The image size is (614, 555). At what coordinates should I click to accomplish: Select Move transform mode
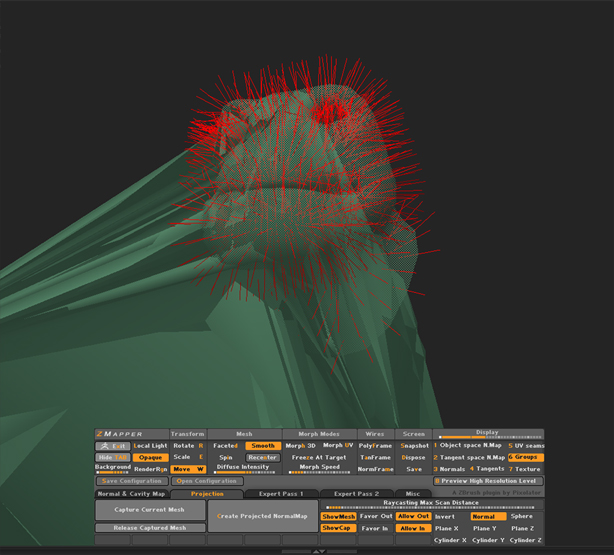point(188,469)
